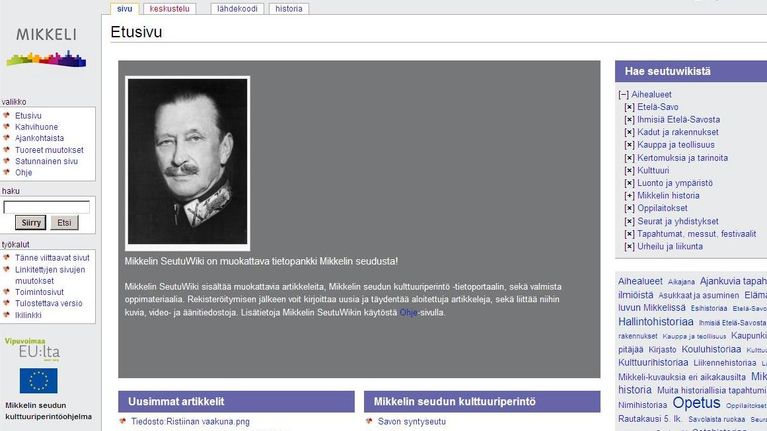Click the toggle beside Urheilu ja liikunta
The height and width of the screenshot is (431, 767).
click(x=630, y=247)
